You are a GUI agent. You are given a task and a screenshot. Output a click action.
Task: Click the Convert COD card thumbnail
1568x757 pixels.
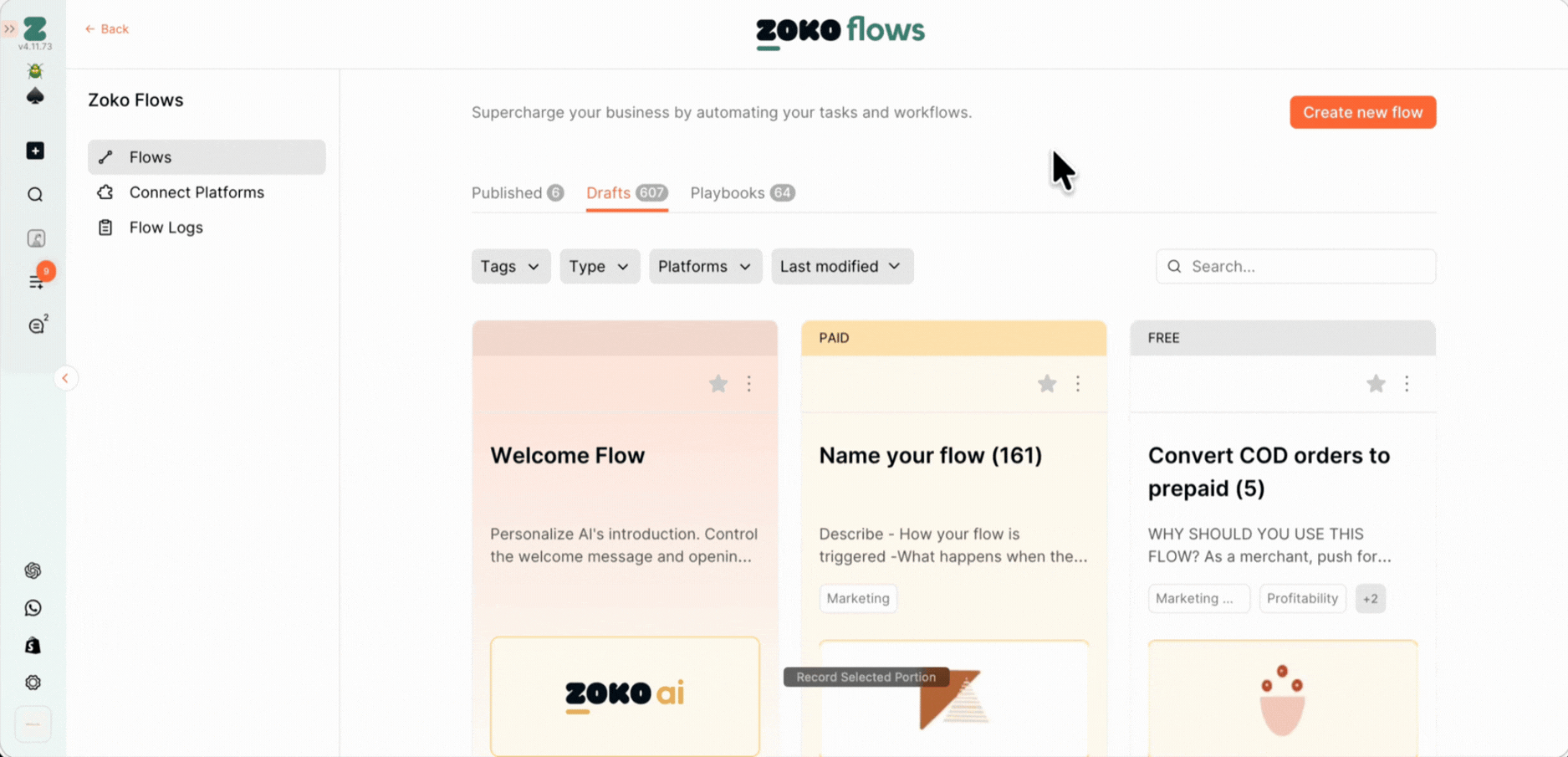(x=1282, y=698)
